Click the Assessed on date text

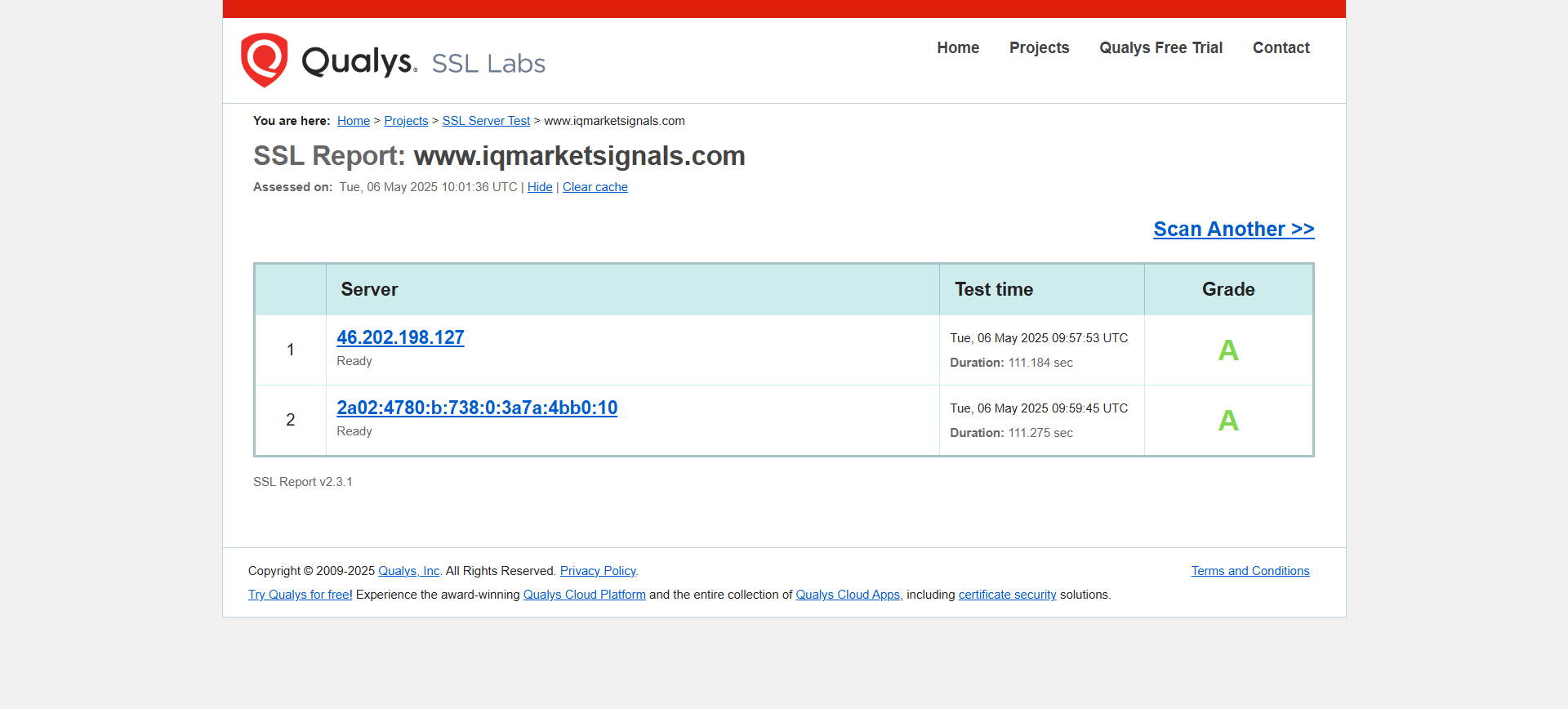pyautogui.click(x=428, y=187)
